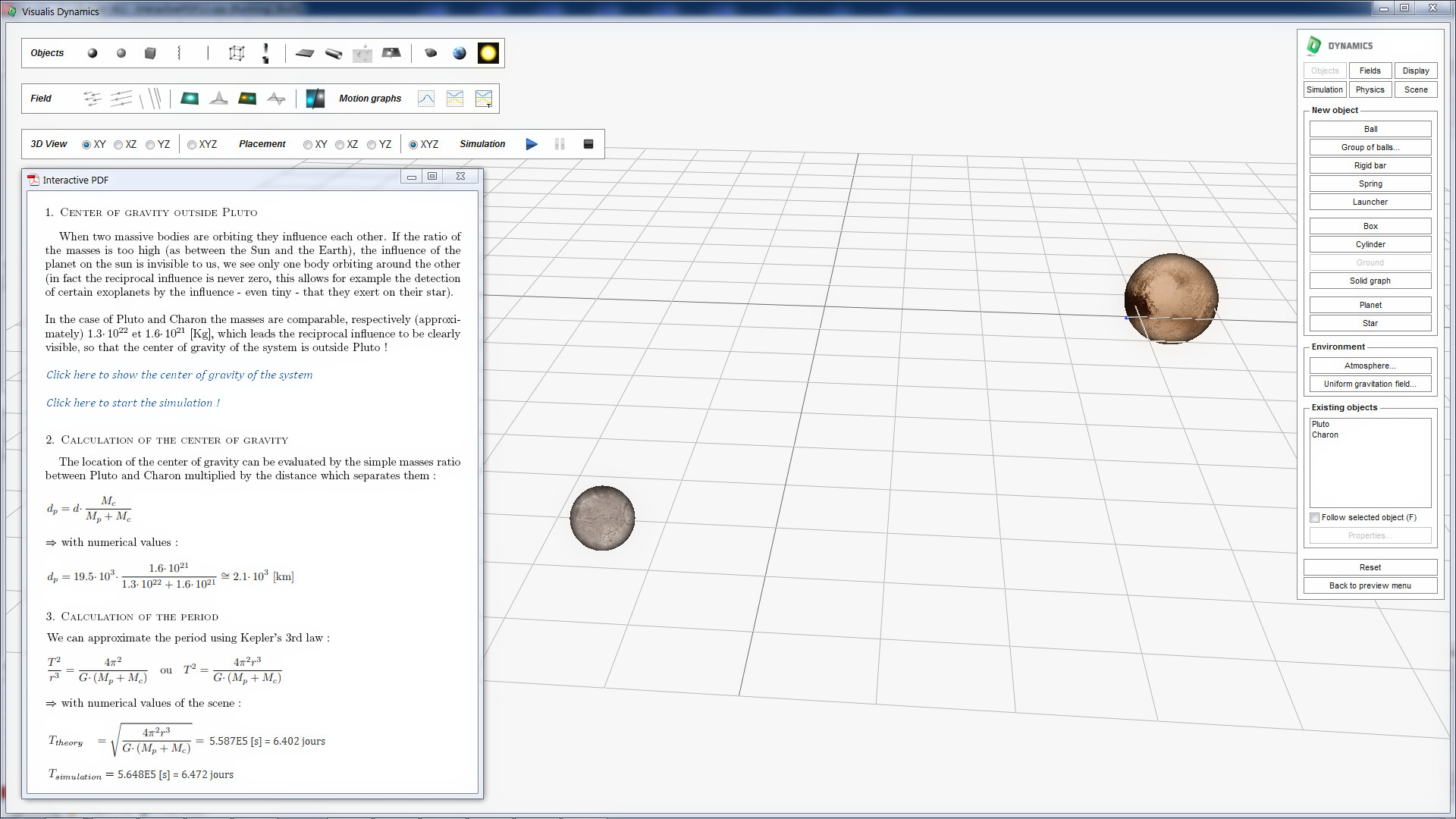
Task: Open the Fields tab in Dynamics panel
Action: click(x=1370, y=71)
